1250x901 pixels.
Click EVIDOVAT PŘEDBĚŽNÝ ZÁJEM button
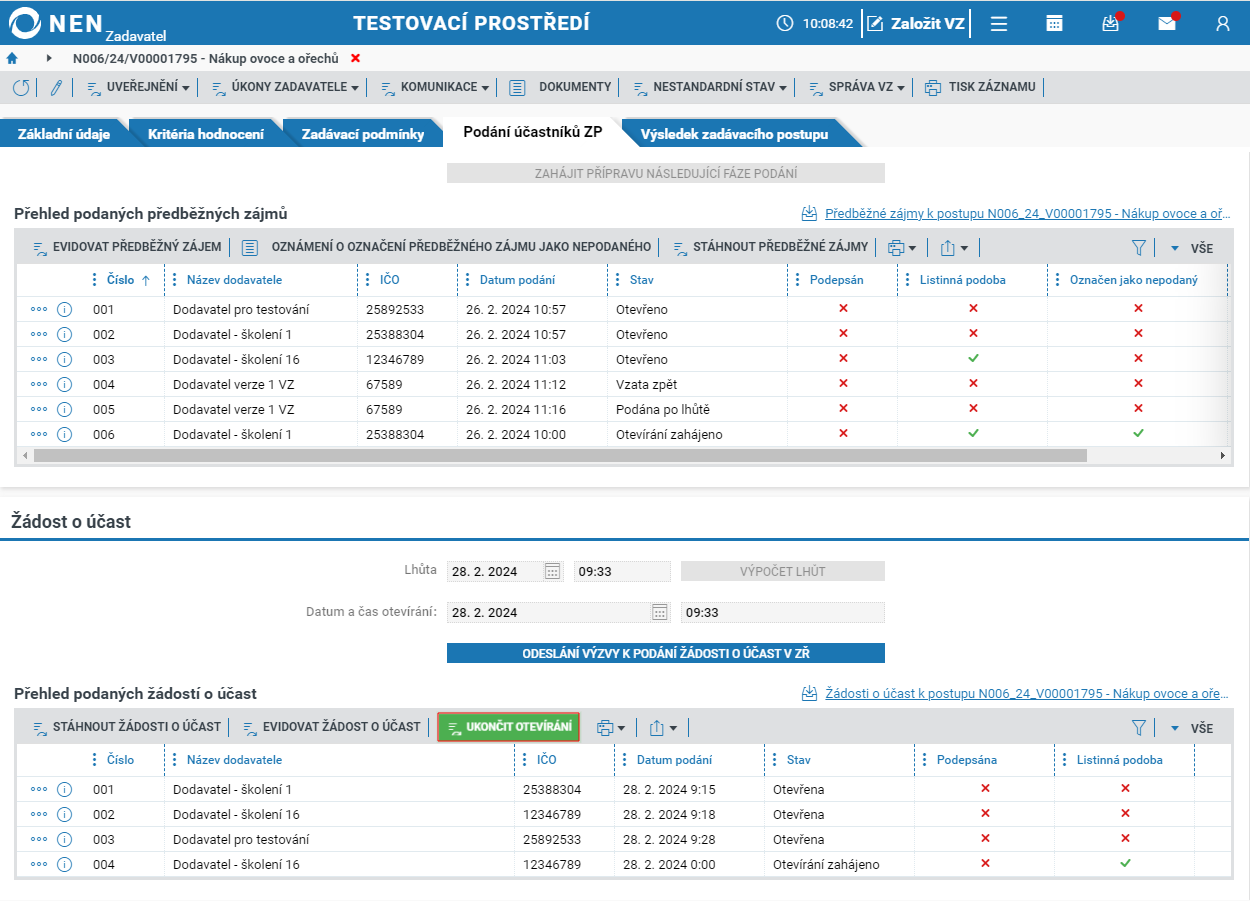pos(126,247)
